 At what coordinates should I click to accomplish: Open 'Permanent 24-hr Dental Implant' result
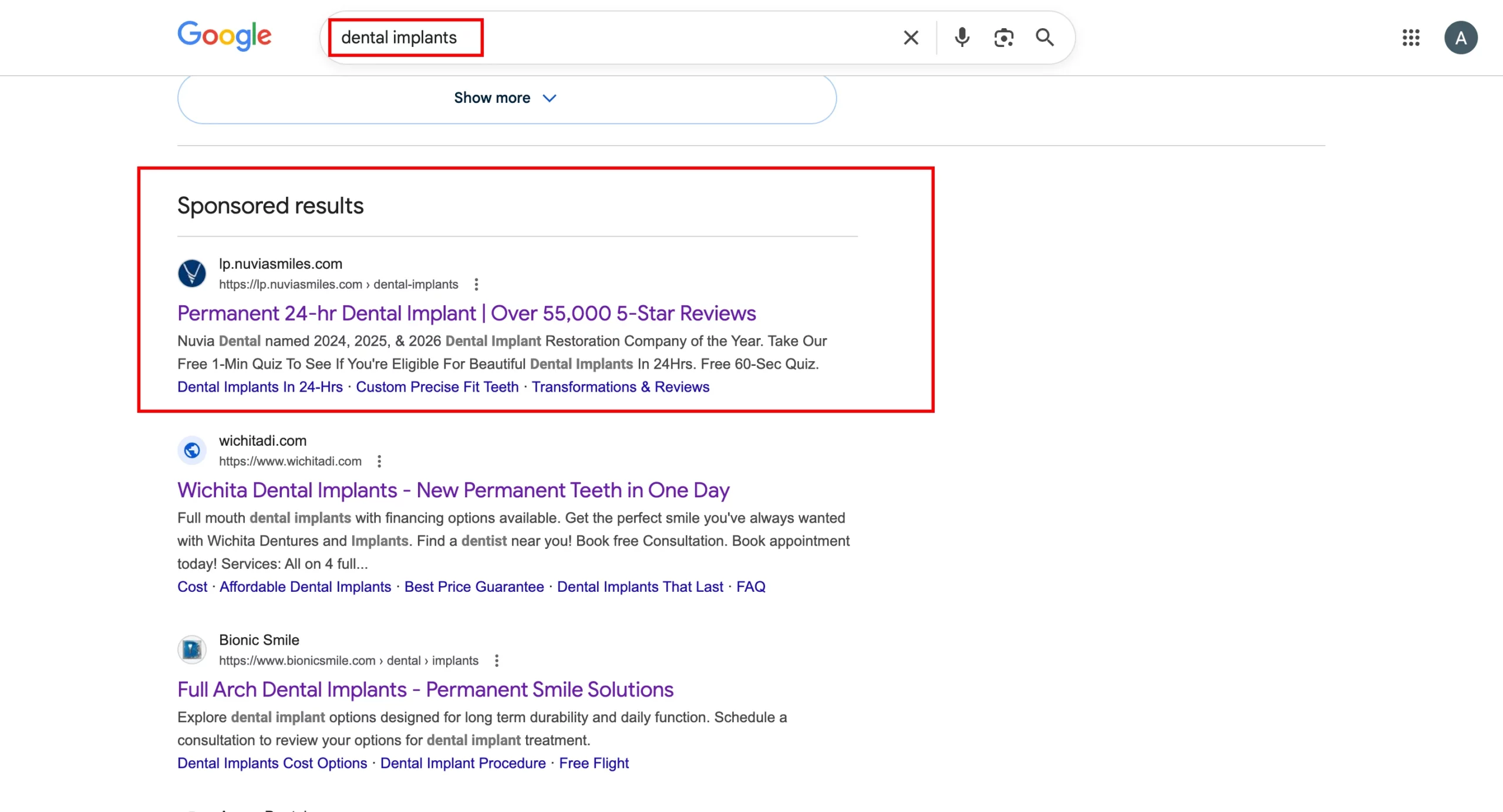(466, 313)
